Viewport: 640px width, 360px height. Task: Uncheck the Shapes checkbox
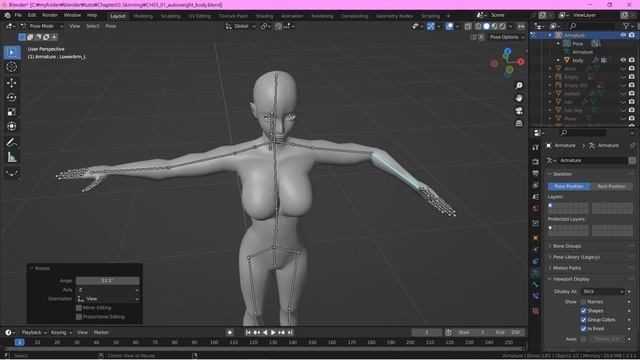click(x=583, y=311)
